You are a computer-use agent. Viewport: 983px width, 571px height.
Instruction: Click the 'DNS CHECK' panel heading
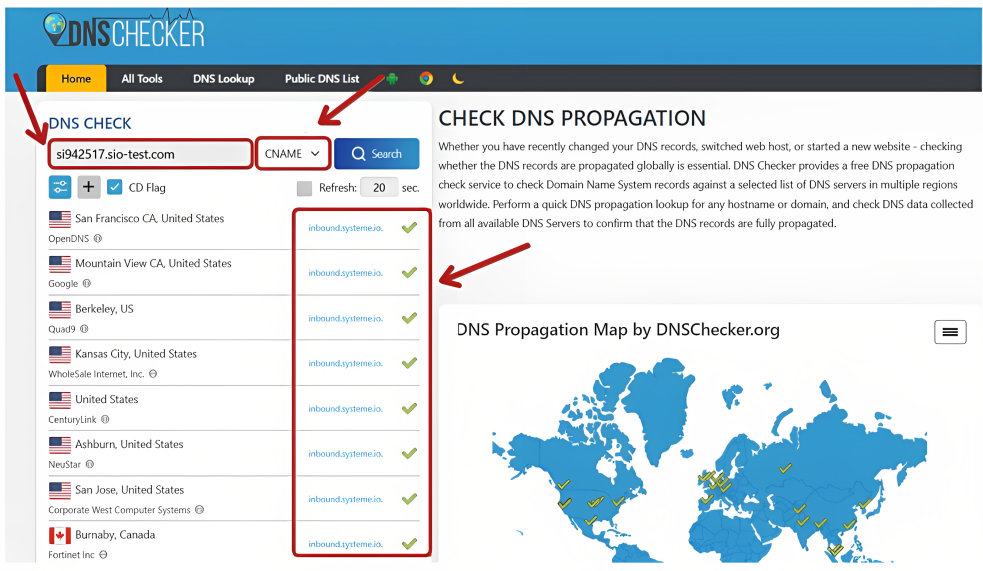[x=90, y=123]
